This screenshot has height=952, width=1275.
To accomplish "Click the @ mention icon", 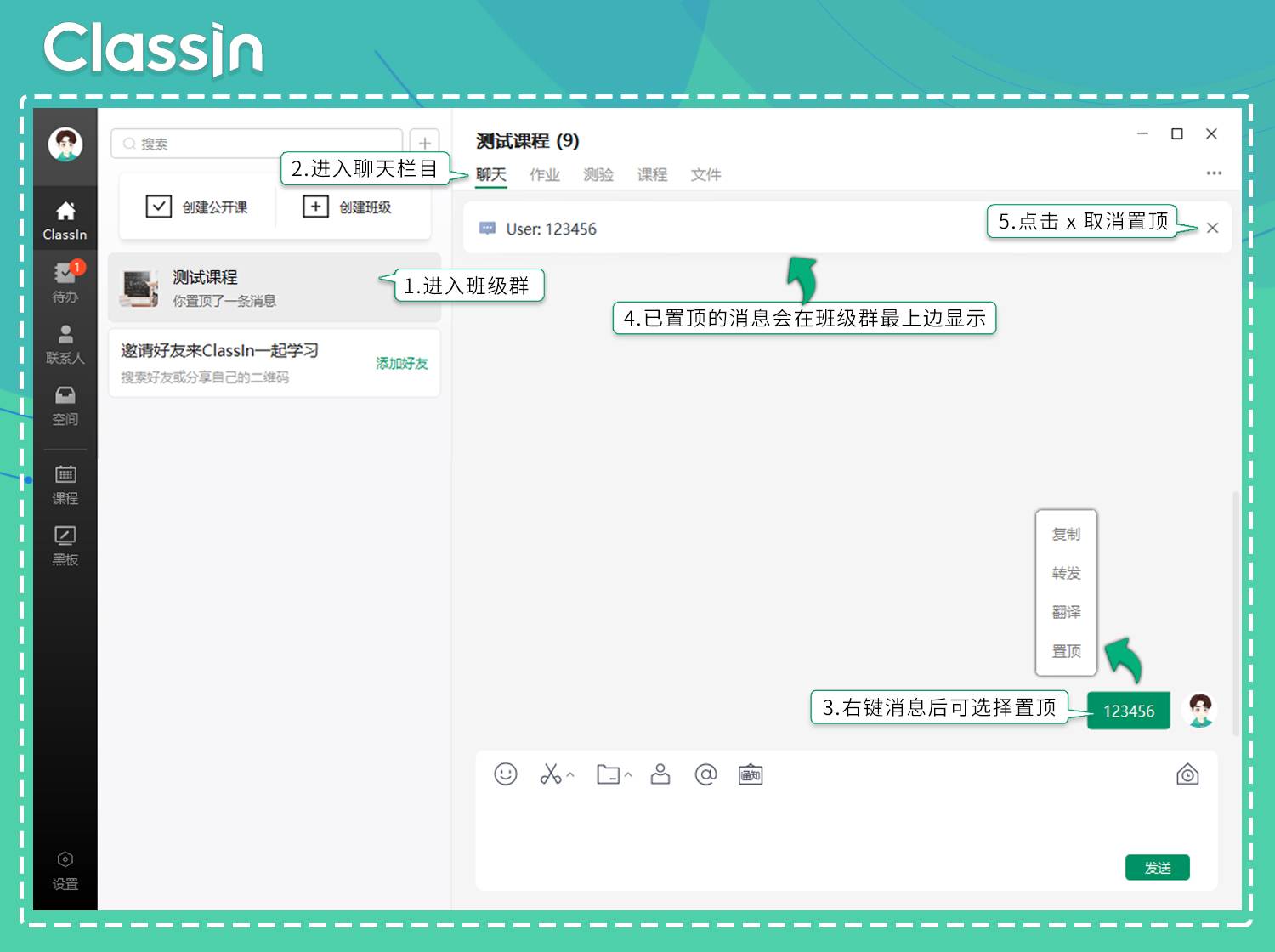I will pyautogui.click(x=705, y=773).
